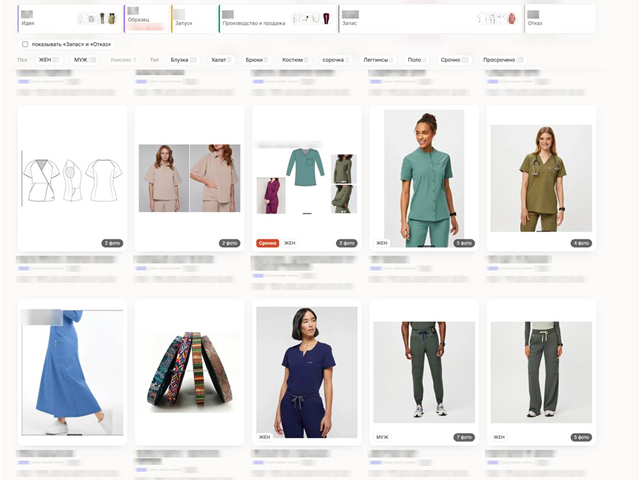Open the beige scrub suit card
This screenshot has width=640, height=480.
[189, 178]
